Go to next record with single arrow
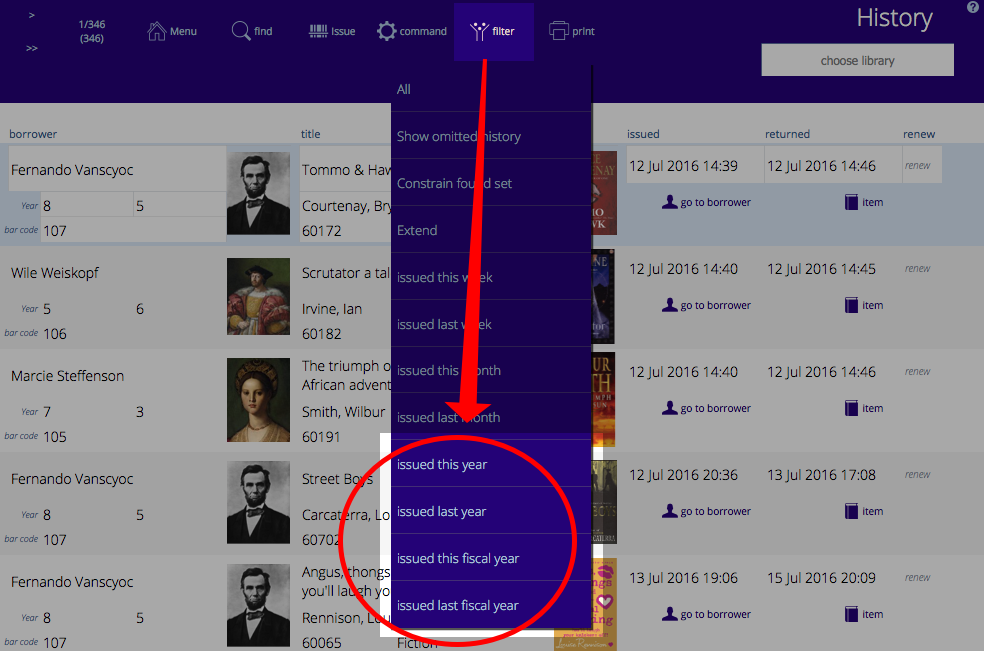Screen dimensions: 984x651 (32, 16)
